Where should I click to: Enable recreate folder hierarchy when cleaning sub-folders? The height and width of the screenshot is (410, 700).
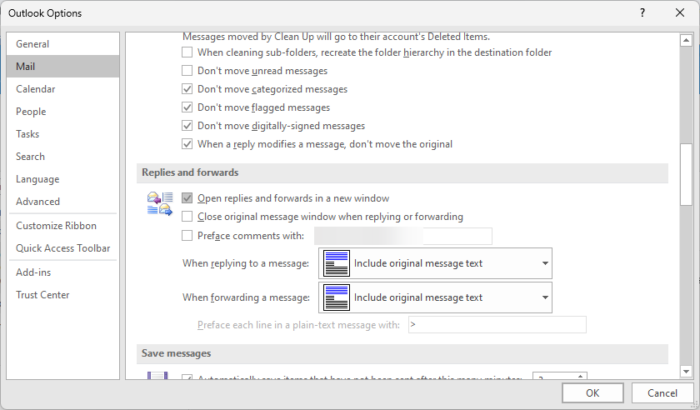(187, 52)
